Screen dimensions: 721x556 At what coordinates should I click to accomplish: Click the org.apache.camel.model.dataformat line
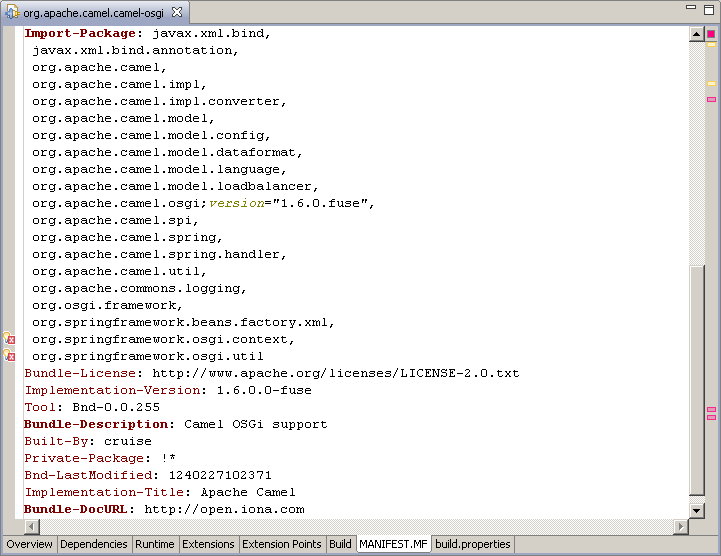[x=167, y=152]
